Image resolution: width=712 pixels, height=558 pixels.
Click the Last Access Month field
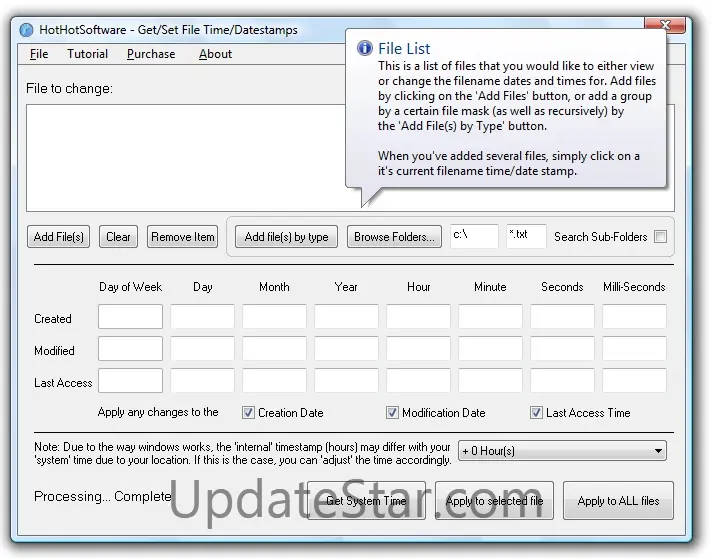274,380
